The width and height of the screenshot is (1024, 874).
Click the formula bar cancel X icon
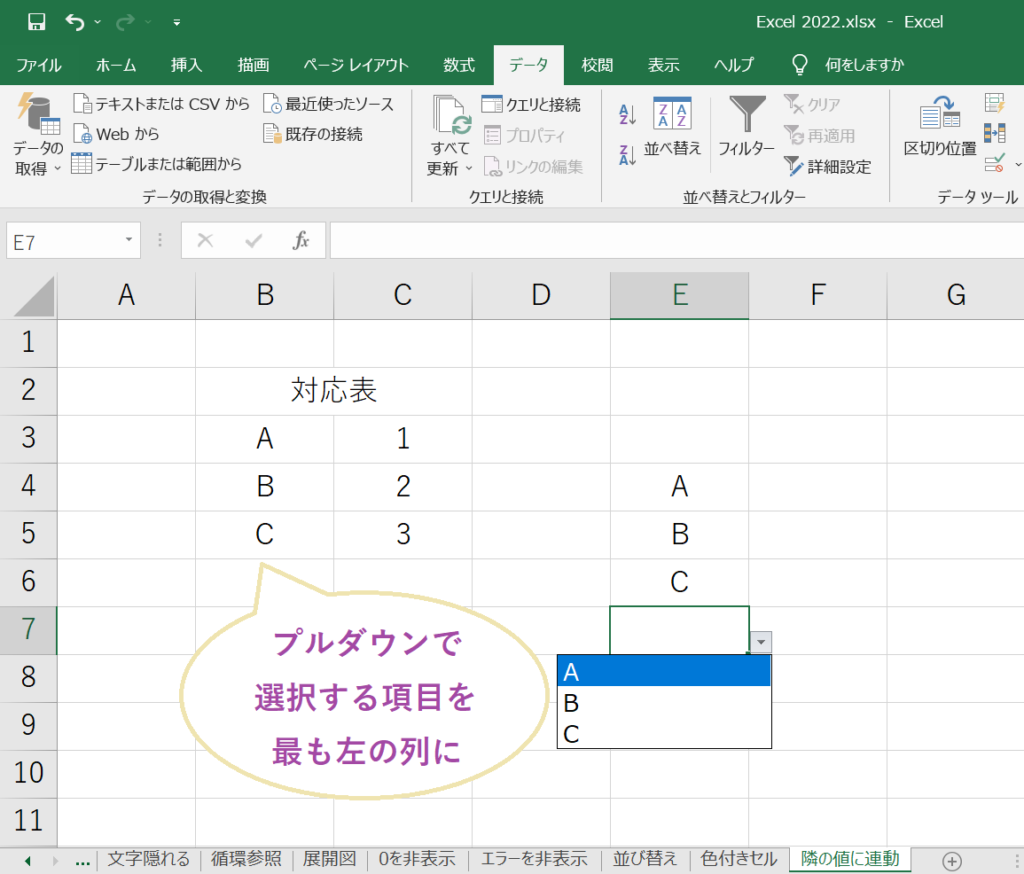[x=205, y=240]
